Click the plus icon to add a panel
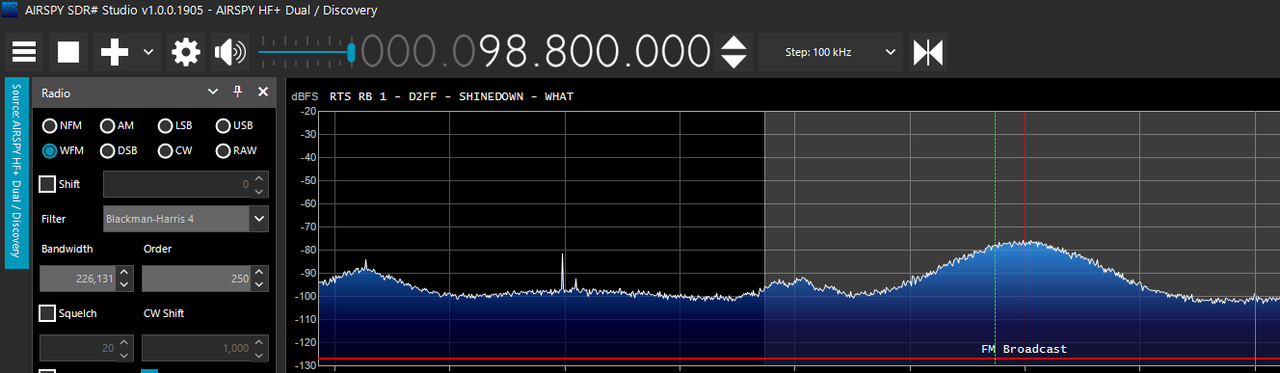The image size is (1280, 373). pyautogui.click(x=115, y=52)
